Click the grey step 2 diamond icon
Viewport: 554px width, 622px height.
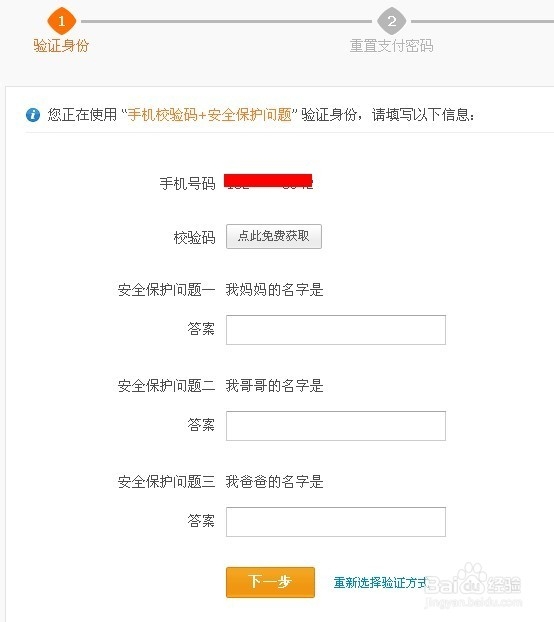[391, 21]
